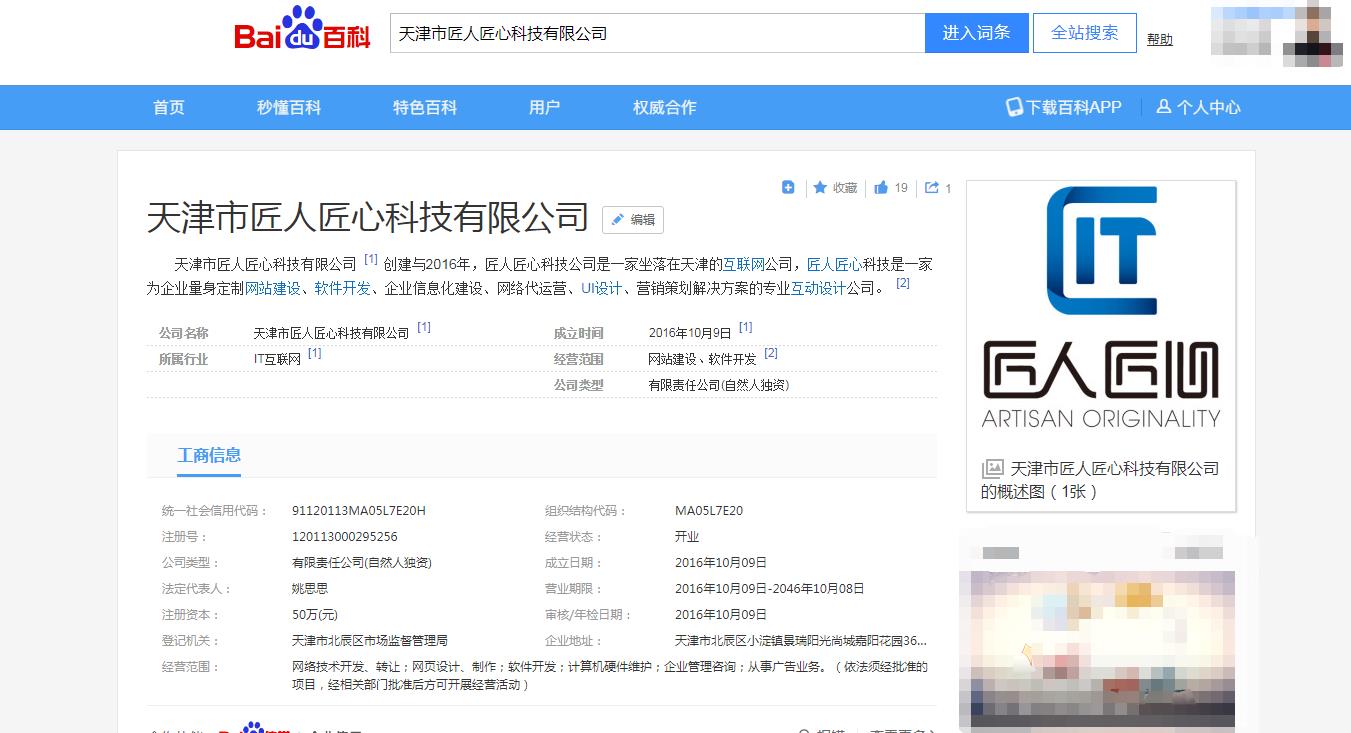Open 概述图(1张) gallery link

(1100, 480)
